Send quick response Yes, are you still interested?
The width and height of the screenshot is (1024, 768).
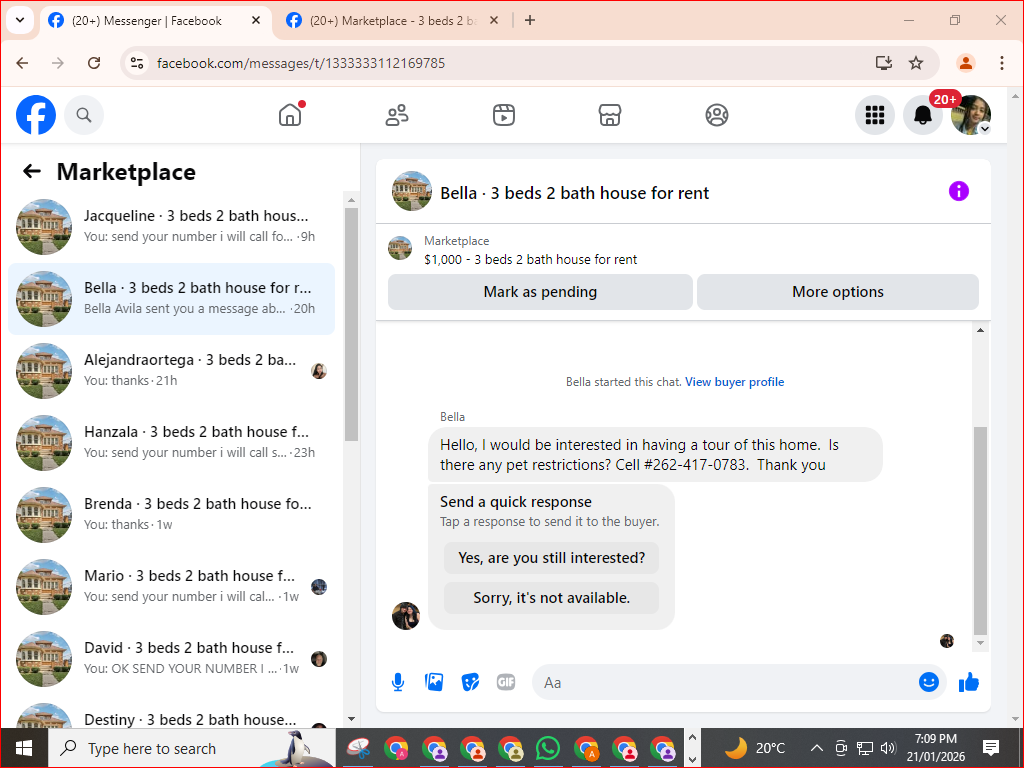pos(552,558)
